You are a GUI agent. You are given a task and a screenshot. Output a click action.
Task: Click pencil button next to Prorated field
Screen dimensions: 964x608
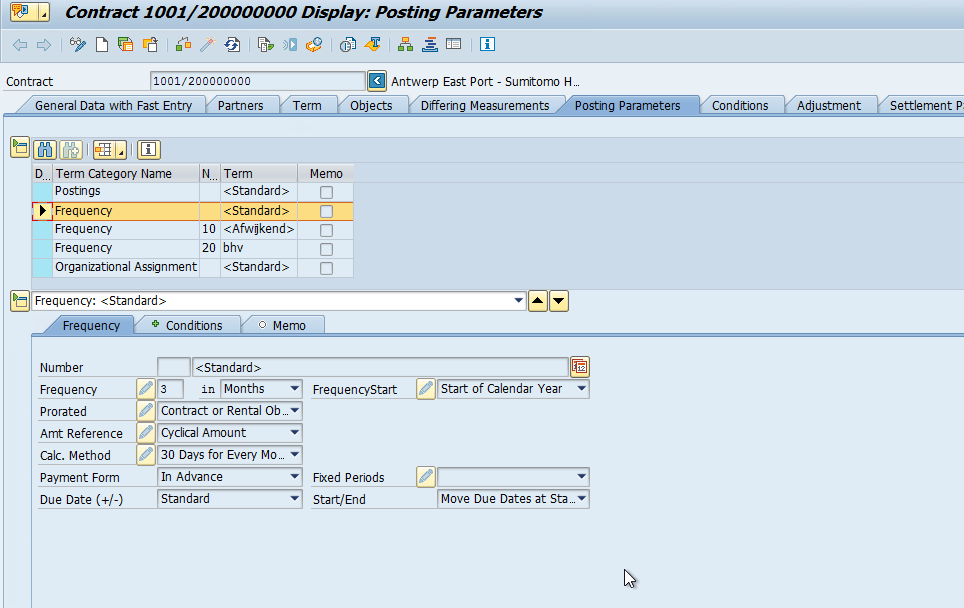coord(146,411)
